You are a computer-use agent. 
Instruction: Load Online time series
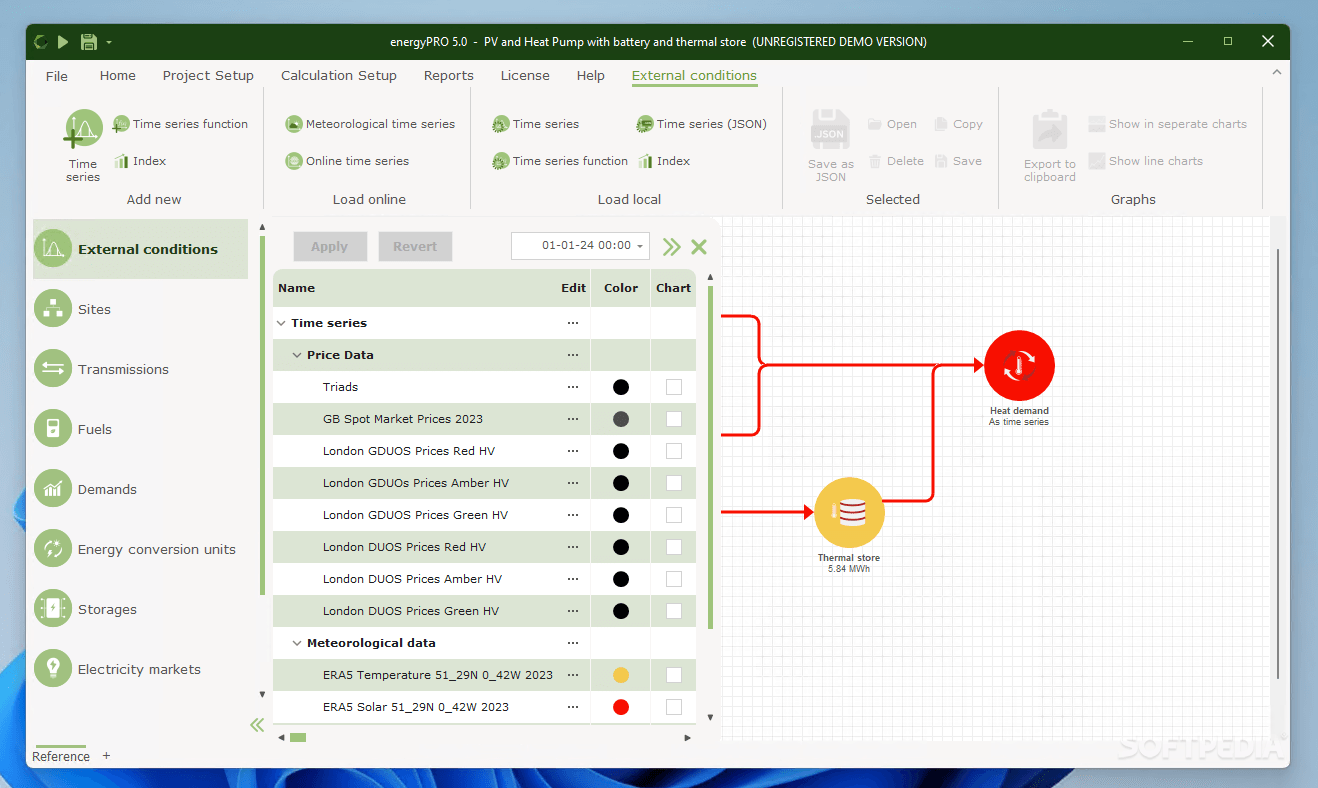coord(347,161)
